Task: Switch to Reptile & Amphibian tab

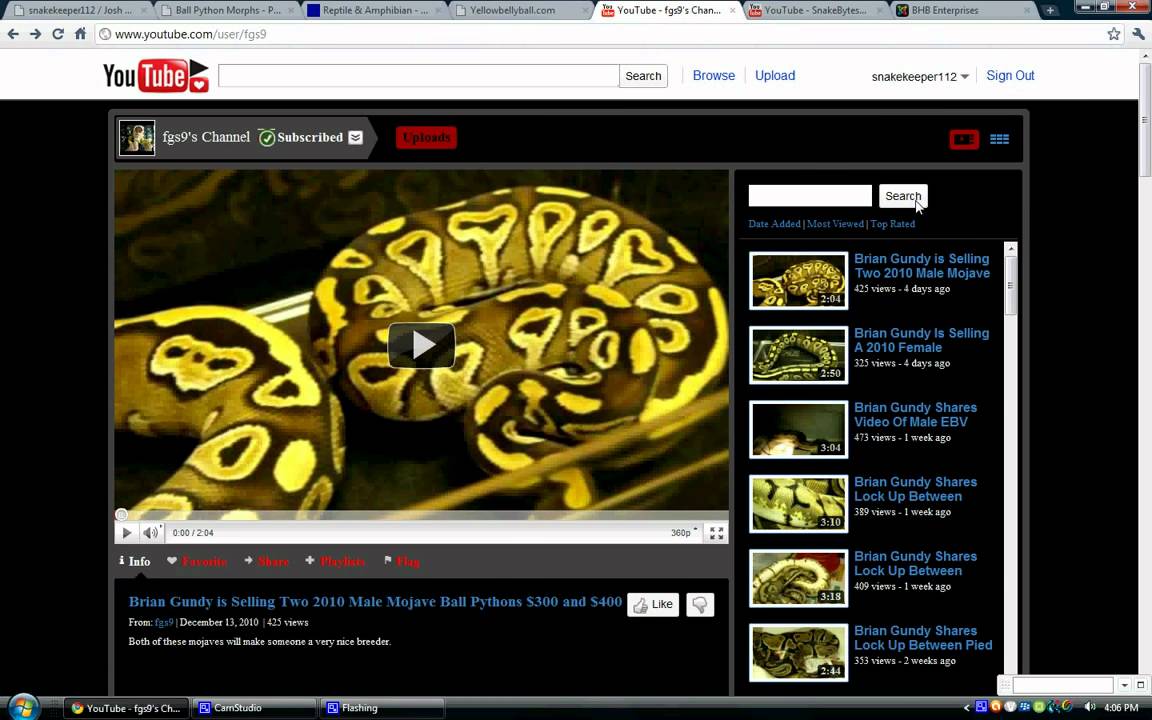Action: [x=373, y=10]
